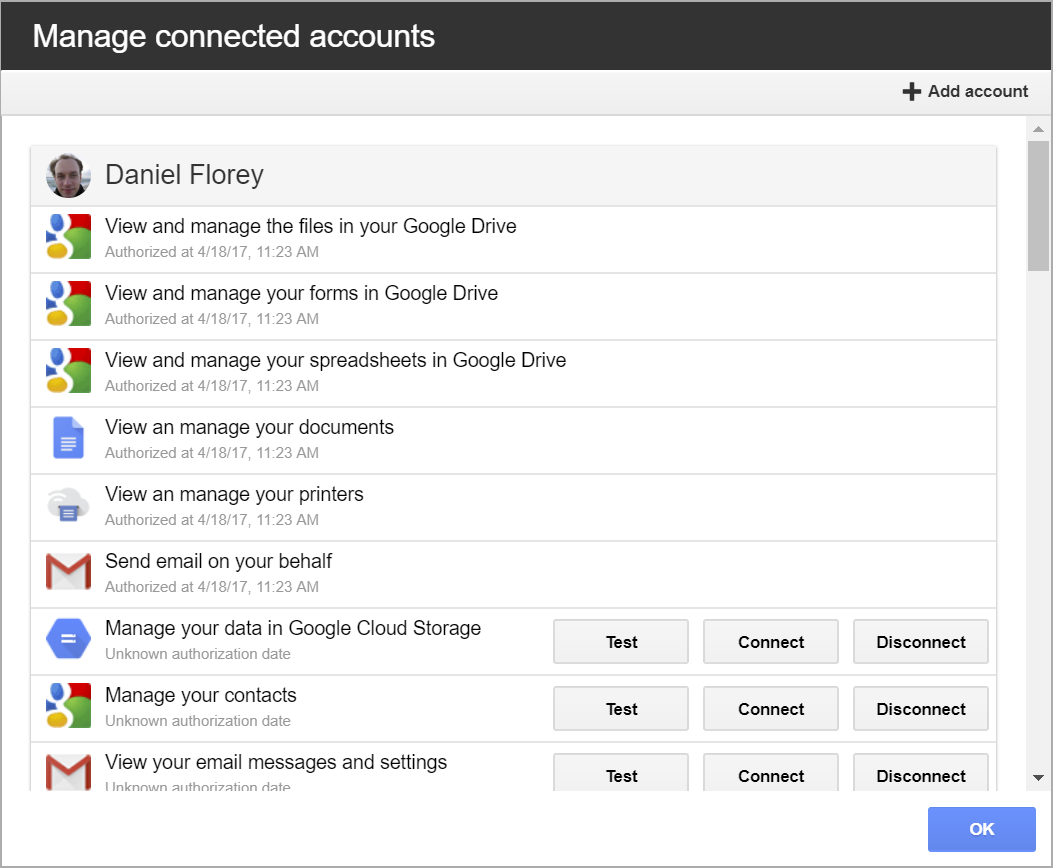The width and height of the screenshot is (1053, 868).
Task: Click the Daniel Florey account name
Action: point(185,175)
